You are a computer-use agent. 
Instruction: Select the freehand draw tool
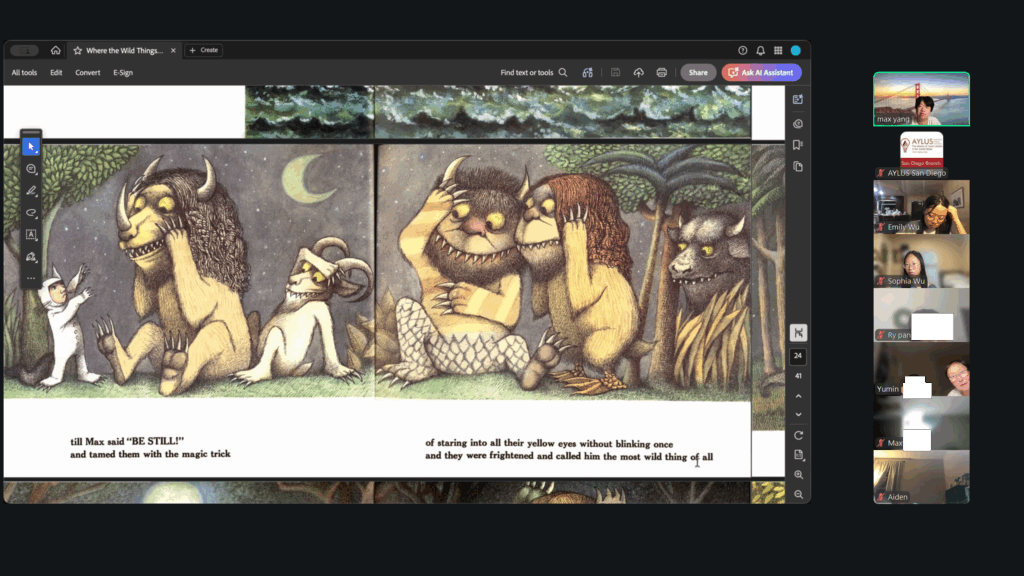tap(31, 213)
